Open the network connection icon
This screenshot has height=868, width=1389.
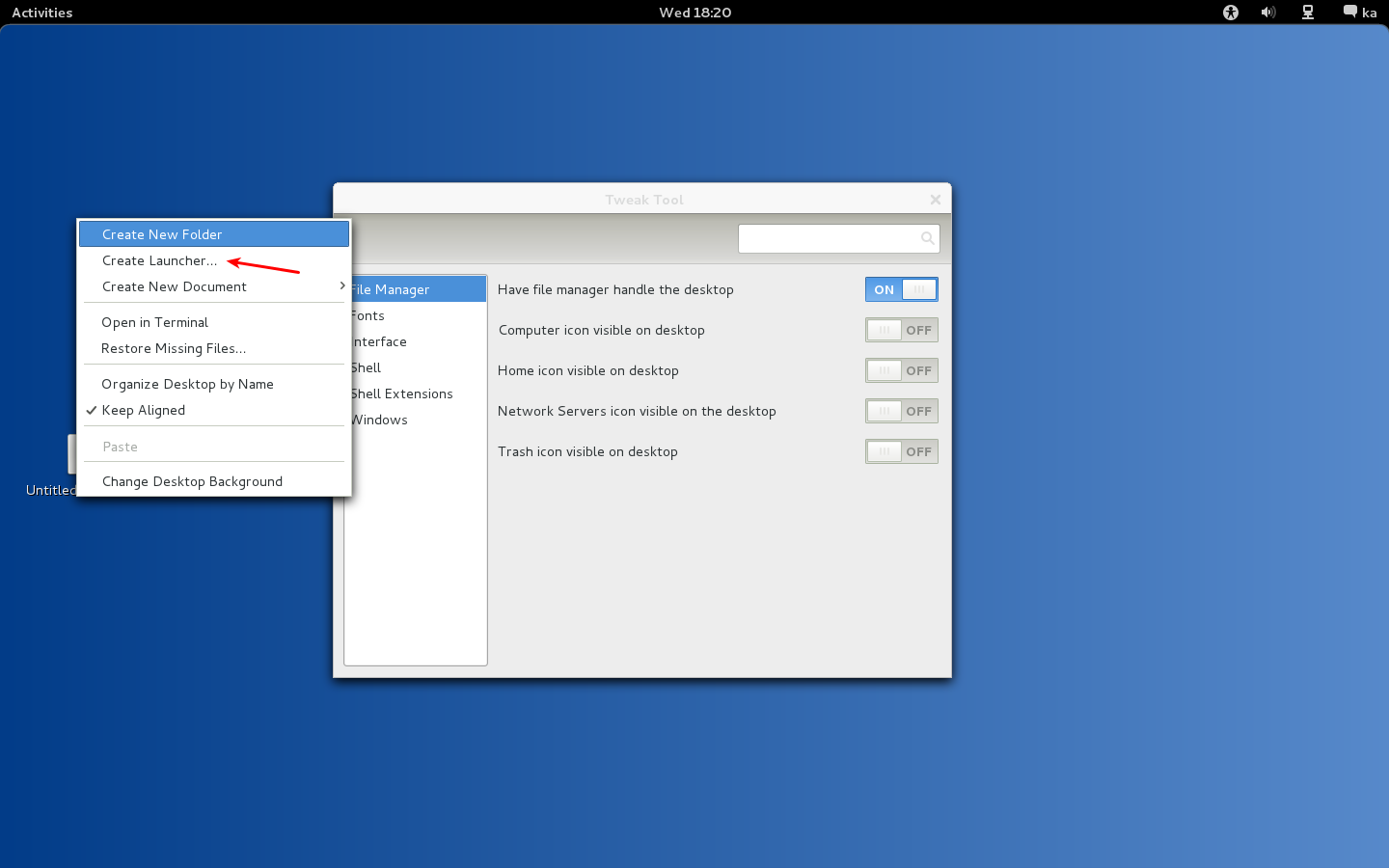1308,13
